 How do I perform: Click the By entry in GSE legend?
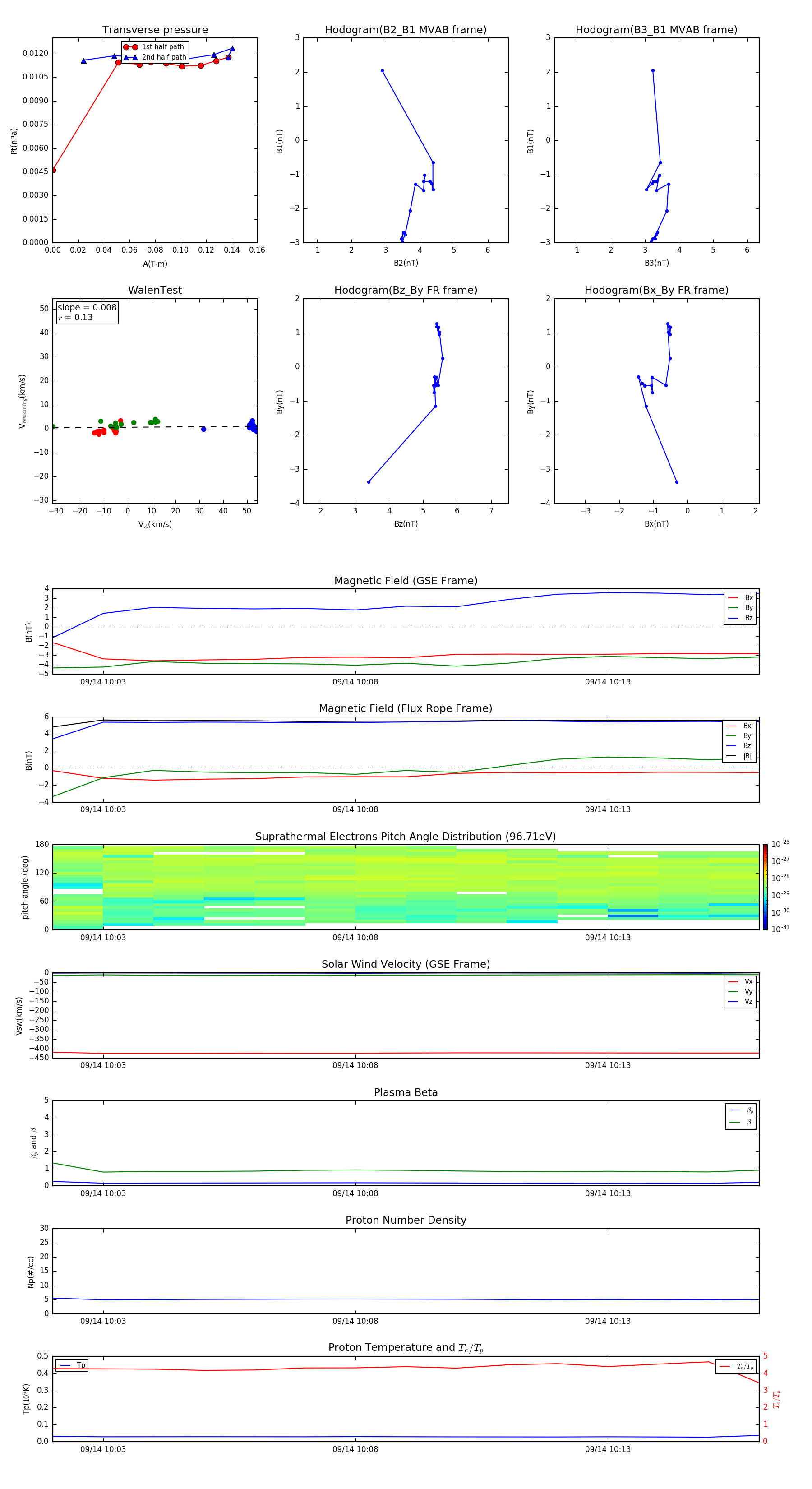[x=740, y=607]
